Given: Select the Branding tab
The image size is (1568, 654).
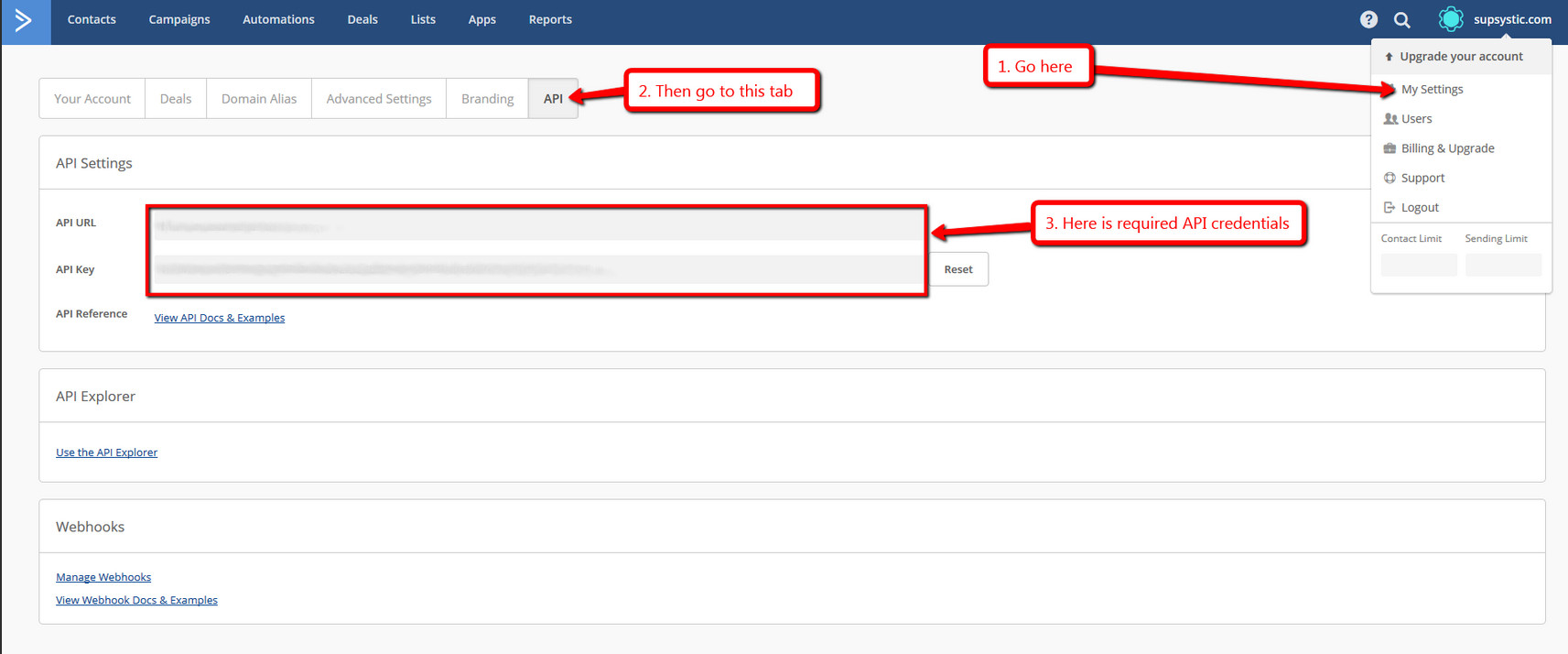Looking at the screenshot, I should pyautogui.click(x=487, y=99).
